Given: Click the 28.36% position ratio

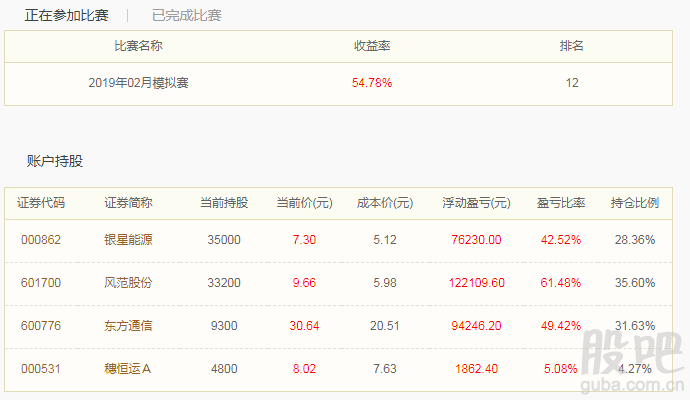Looking at the screenshot, I should tap(635, 240).
